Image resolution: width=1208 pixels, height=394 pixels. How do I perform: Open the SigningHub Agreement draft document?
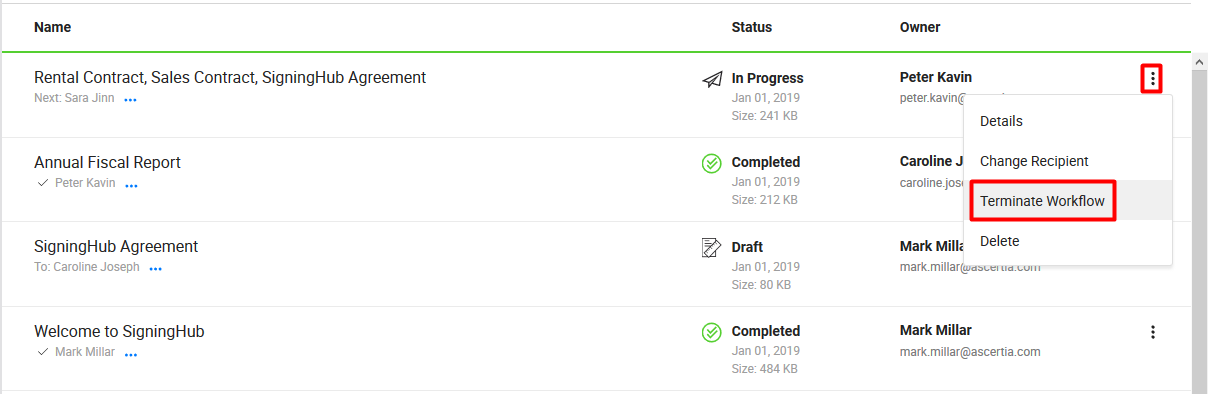click(x=116, y=246)
